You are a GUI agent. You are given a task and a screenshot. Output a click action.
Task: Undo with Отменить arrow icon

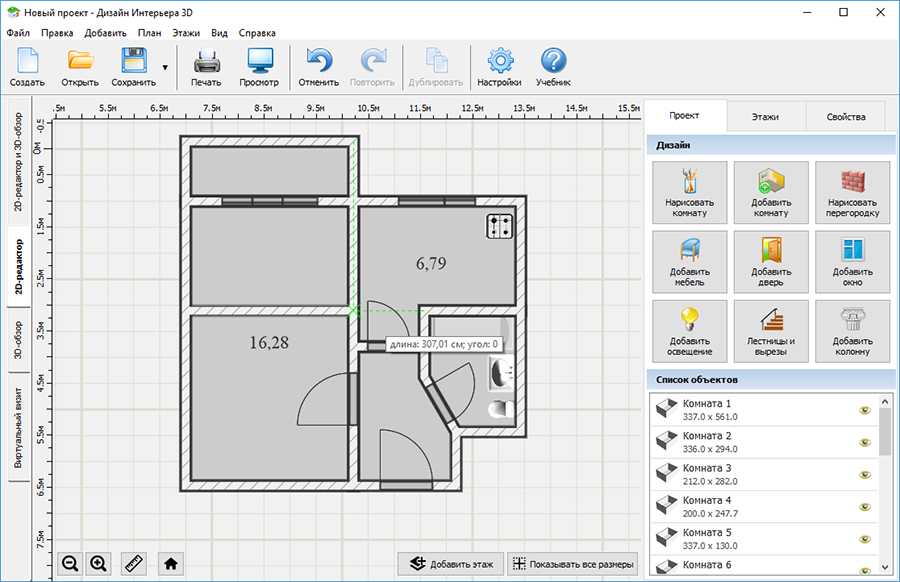point(319,67)
